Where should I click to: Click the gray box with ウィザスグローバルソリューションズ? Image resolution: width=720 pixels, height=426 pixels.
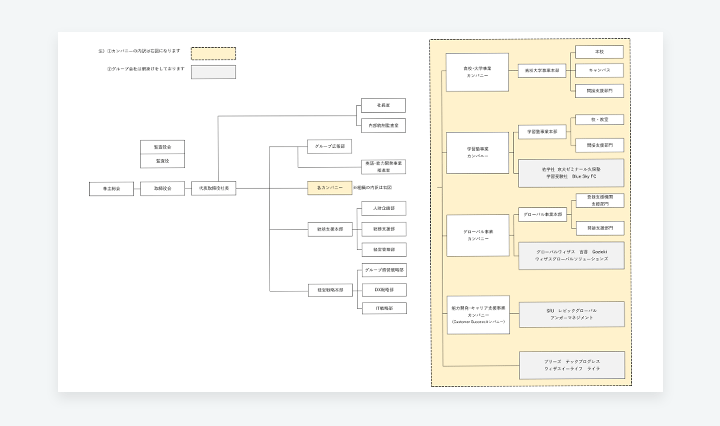571,256
